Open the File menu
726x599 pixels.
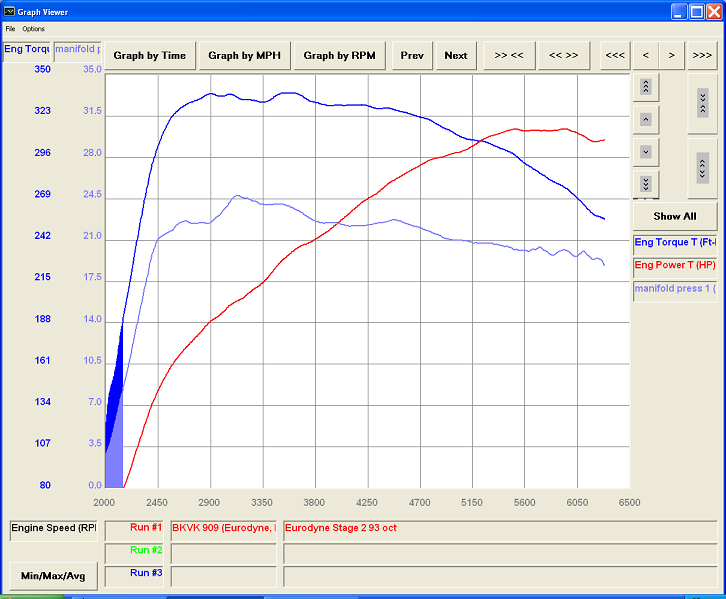pos(10,29)
